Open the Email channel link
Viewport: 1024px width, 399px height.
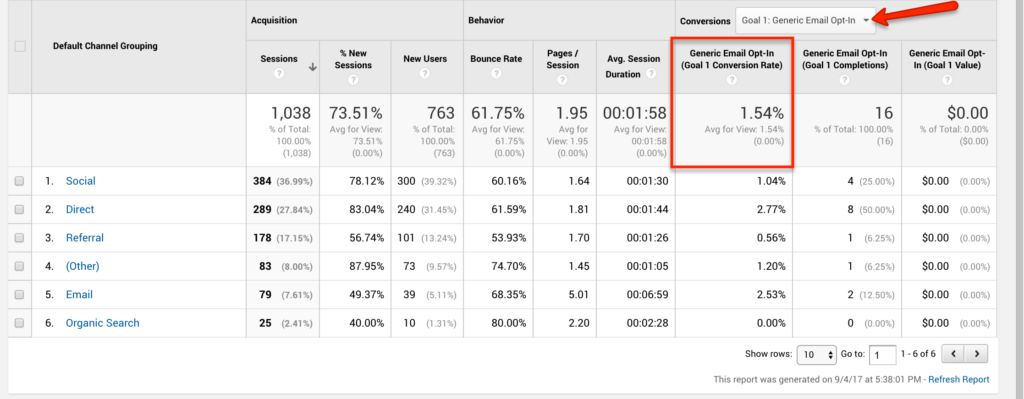[x=79, y=295]
